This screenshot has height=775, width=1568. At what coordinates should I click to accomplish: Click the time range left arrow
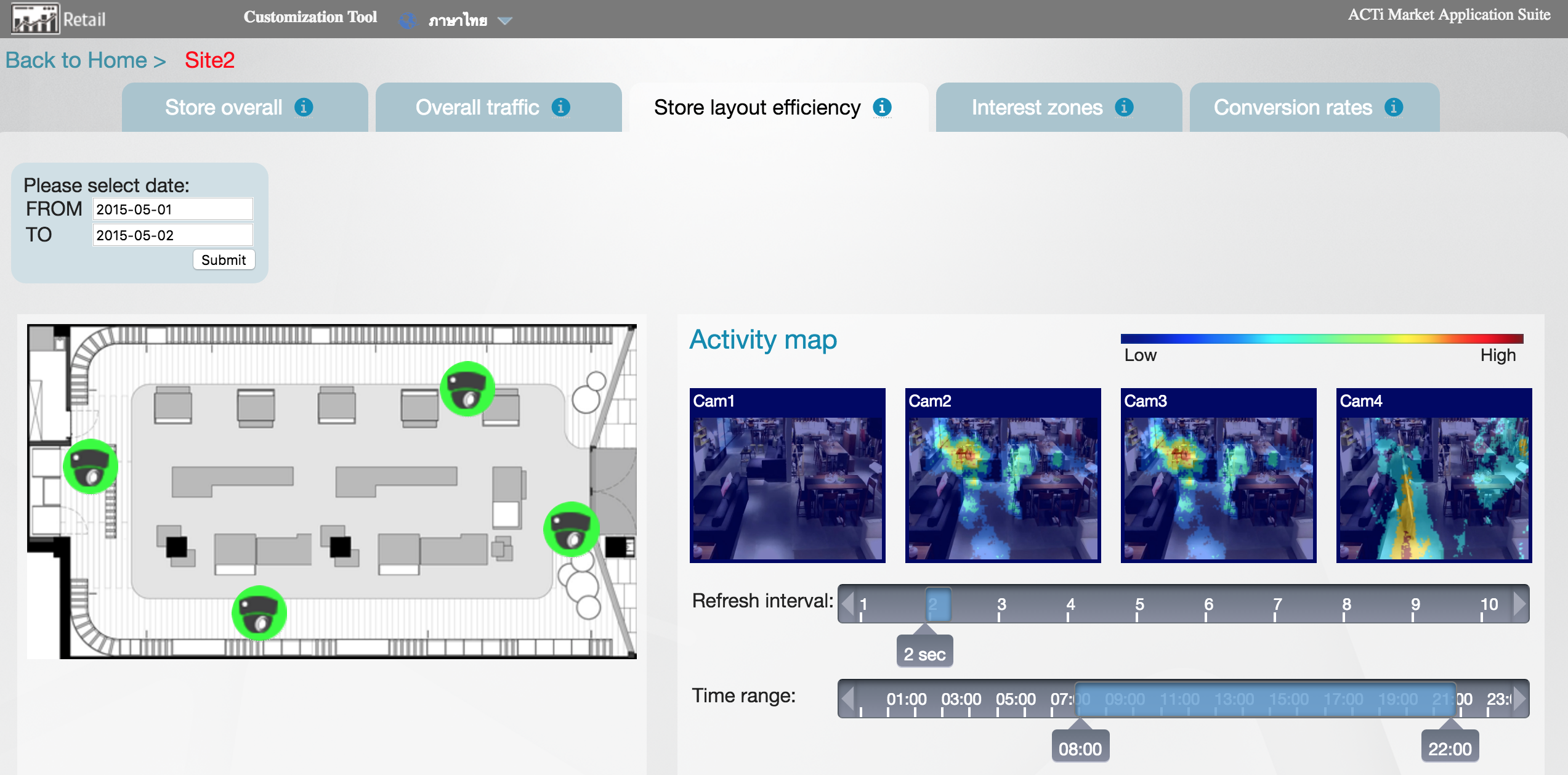click(848, 699)
